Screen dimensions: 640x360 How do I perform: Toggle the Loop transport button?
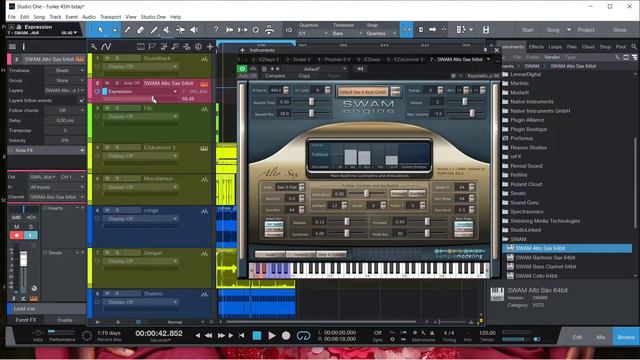(x=303, y=336)
